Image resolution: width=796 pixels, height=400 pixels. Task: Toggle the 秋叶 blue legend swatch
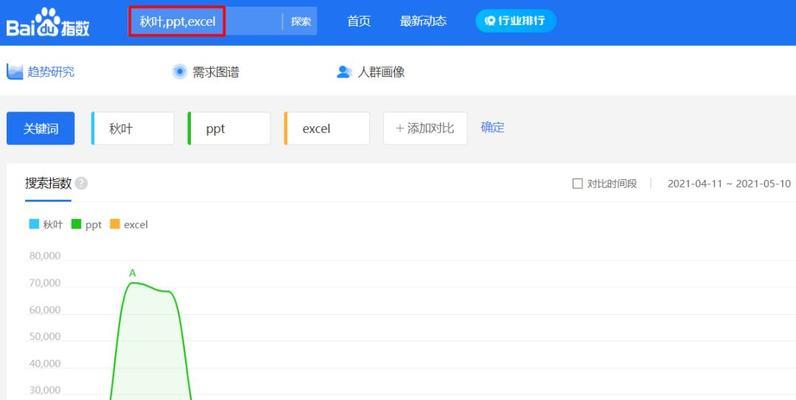point(34,224)
